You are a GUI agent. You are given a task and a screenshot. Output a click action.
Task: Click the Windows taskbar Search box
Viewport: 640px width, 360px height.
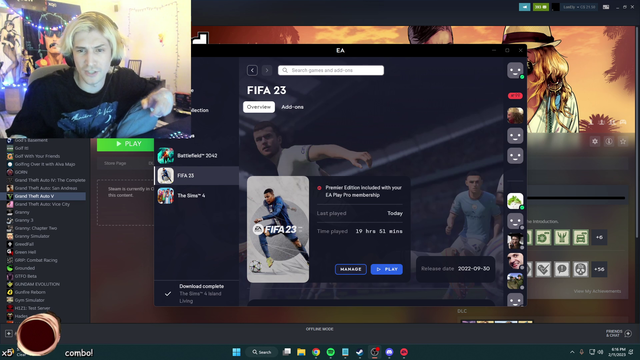point(262,352)
